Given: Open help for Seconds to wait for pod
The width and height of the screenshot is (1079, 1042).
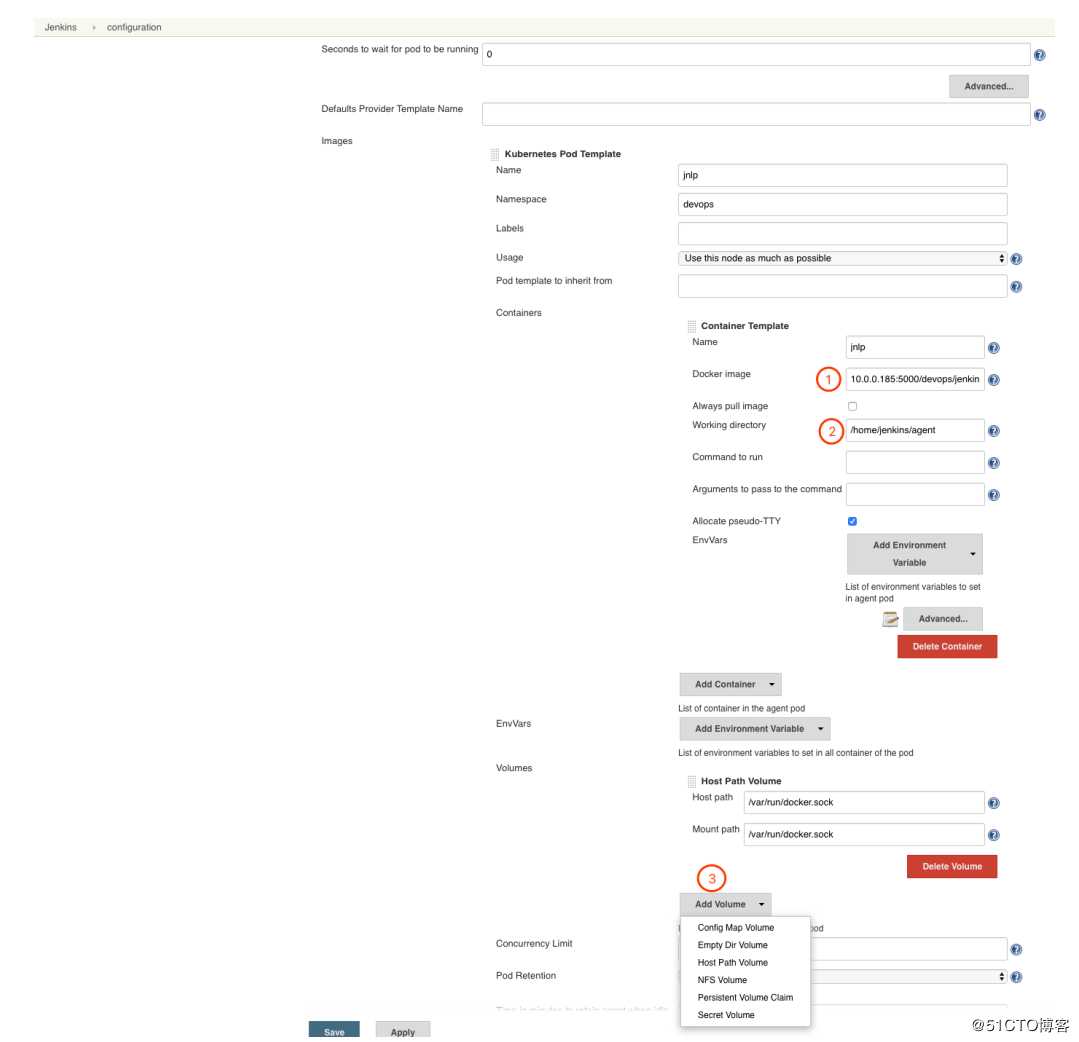Looking at the screenshot, I should [1040, 55].
